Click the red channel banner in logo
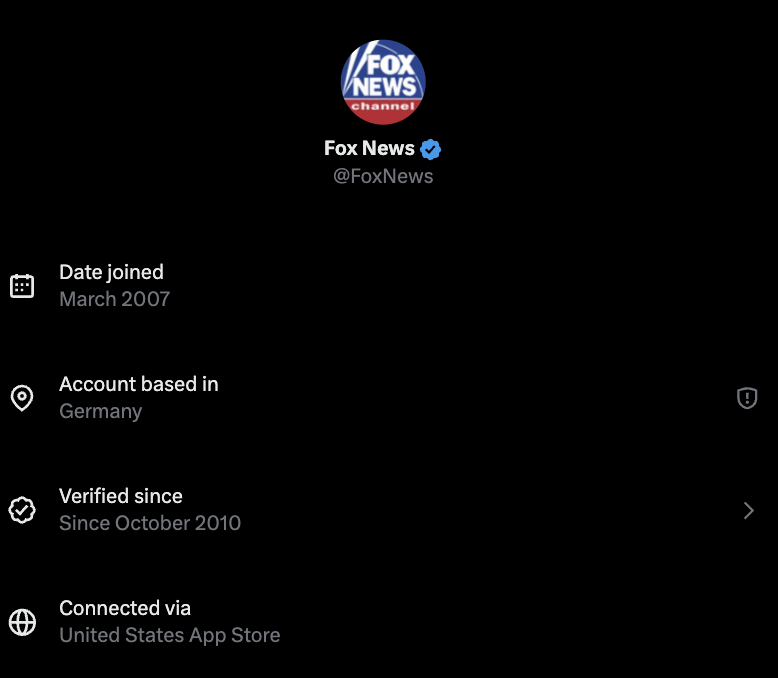This screenshot has width=778, height=678. click(x=383, y=110)
